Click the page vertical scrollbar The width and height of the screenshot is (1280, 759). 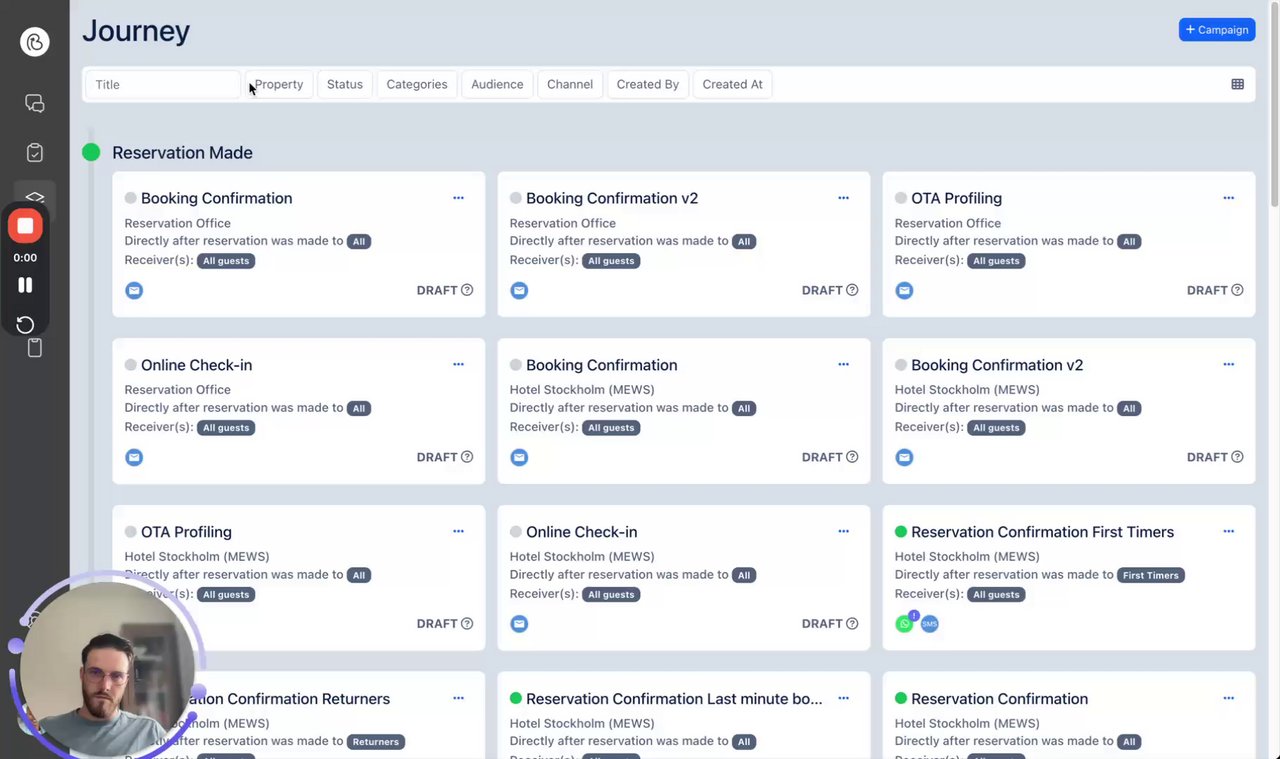[1274, 105]
